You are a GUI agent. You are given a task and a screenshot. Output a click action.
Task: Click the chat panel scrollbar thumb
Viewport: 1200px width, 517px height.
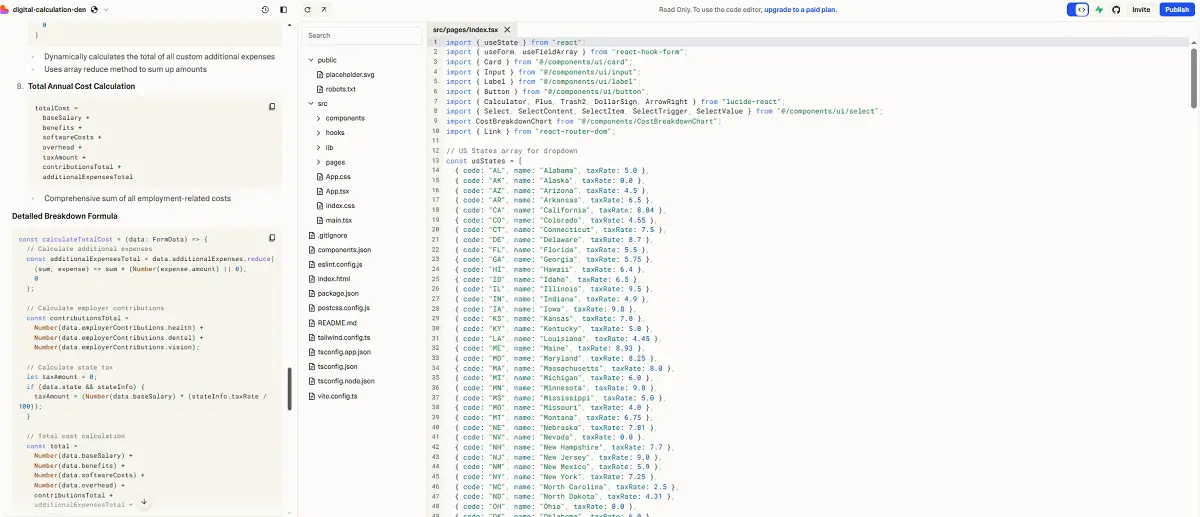291,389
